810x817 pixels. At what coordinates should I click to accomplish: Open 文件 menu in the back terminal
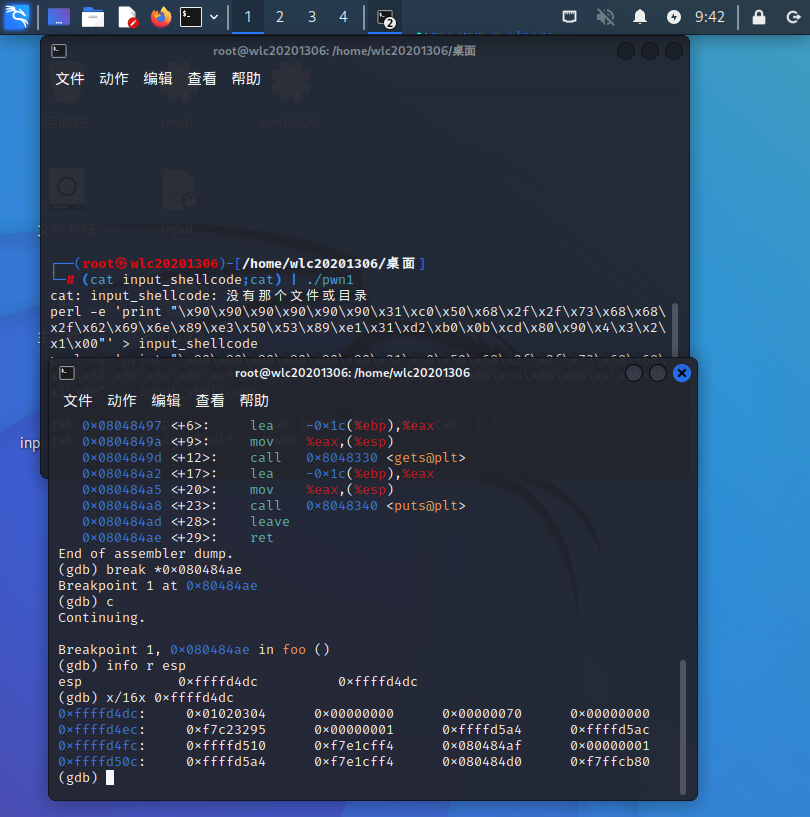(70, 79)
